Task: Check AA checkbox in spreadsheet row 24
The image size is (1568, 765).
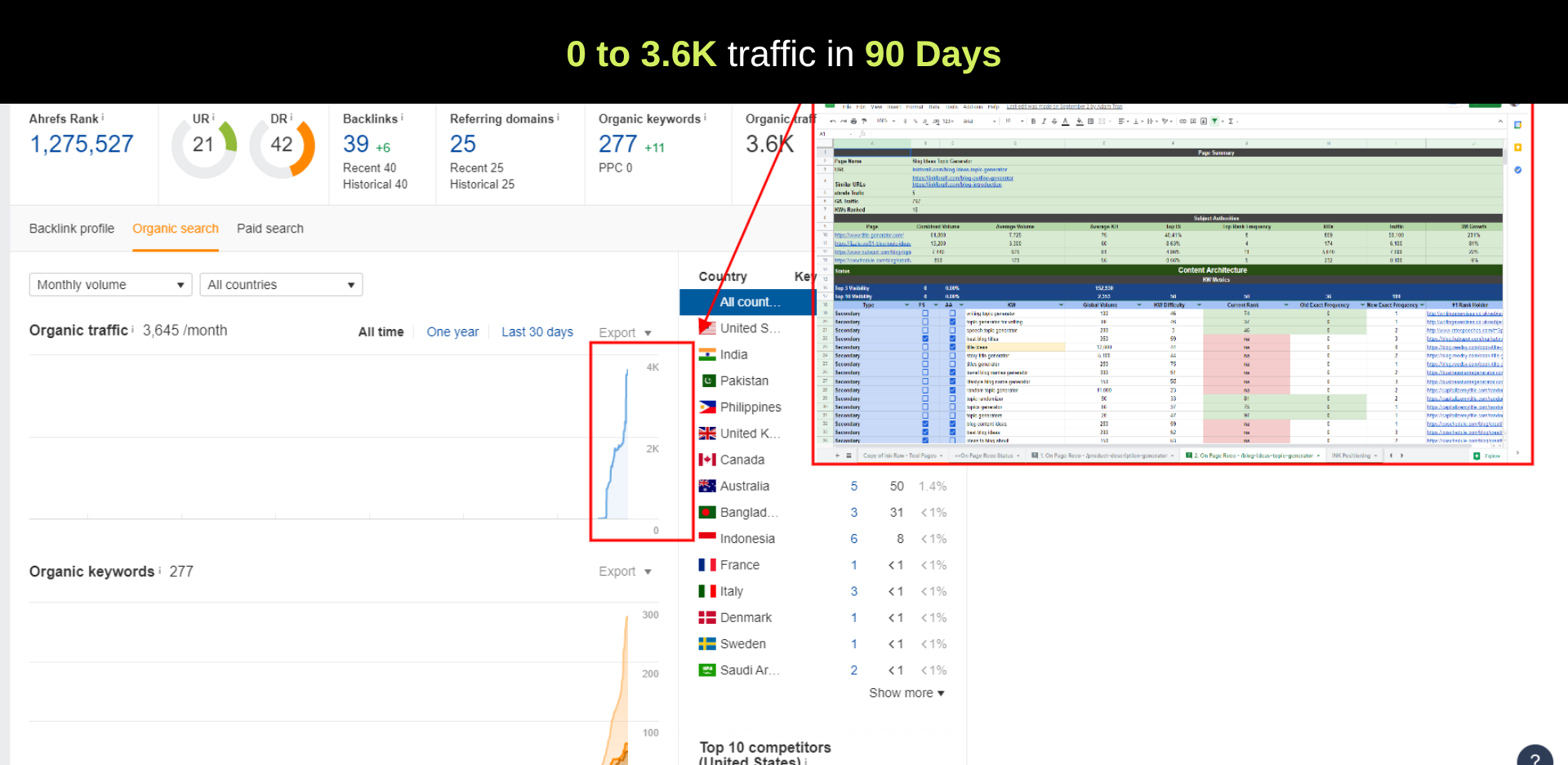Action: tap(952, 355)
